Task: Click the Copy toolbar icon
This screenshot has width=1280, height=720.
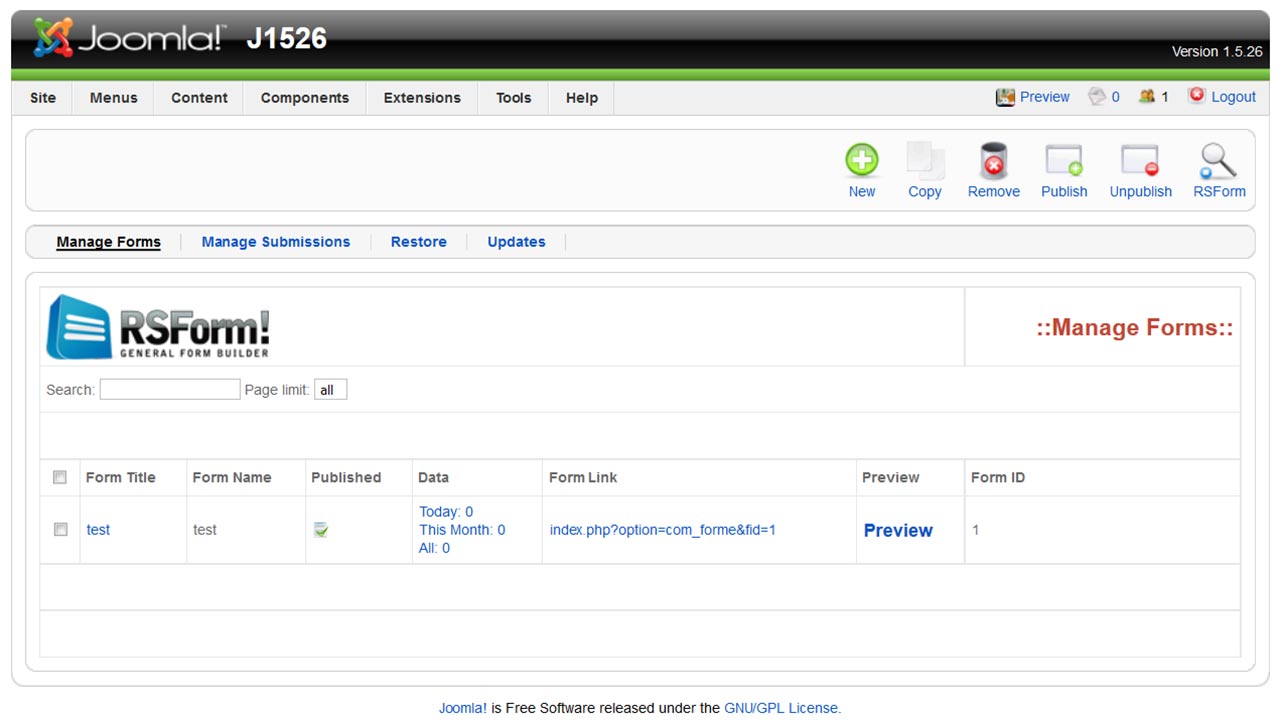Action: coord(925,160)
